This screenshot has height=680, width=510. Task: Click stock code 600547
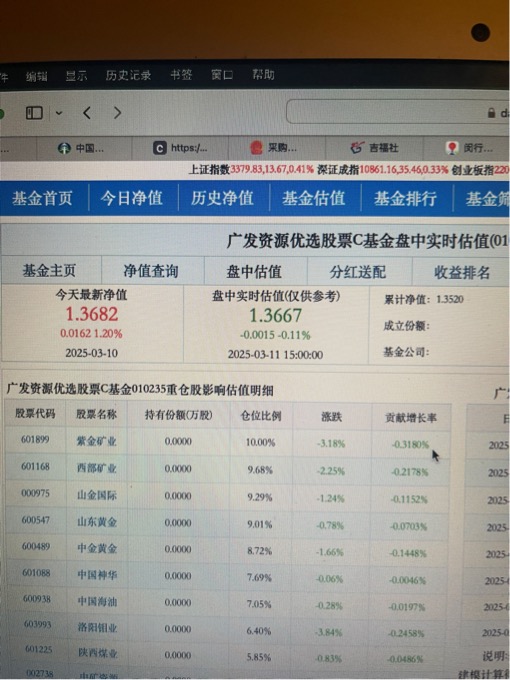[x=36, y=520]
